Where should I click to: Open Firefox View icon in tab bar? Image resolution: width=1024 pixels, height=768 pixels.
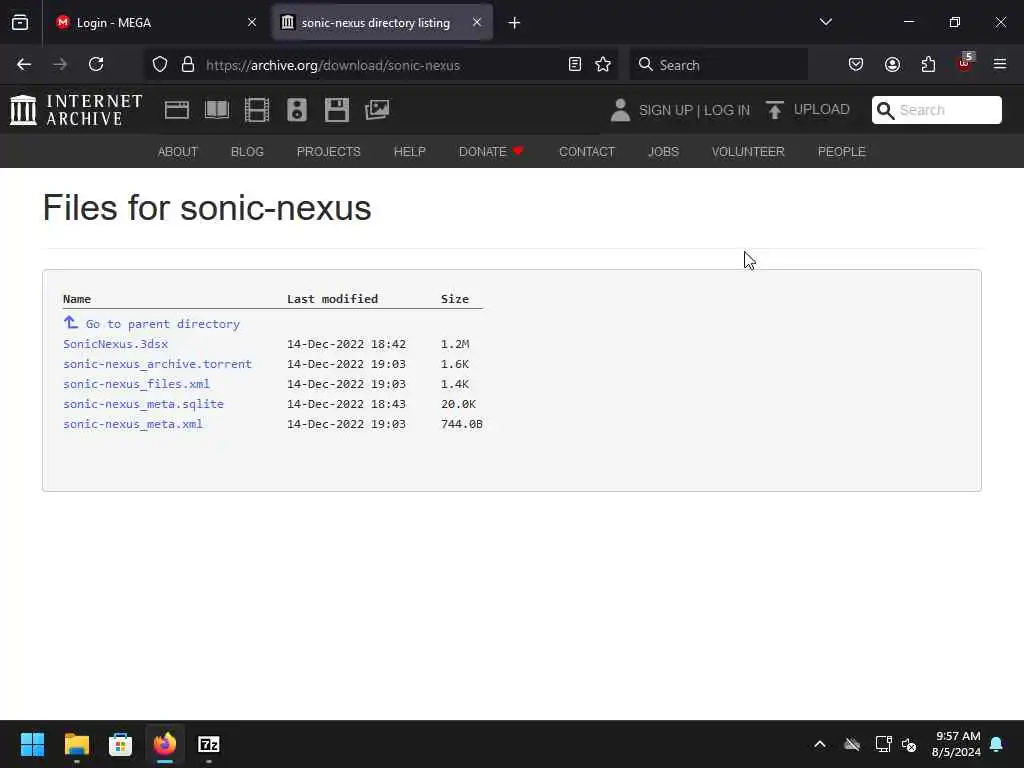(x=20, y=22)
